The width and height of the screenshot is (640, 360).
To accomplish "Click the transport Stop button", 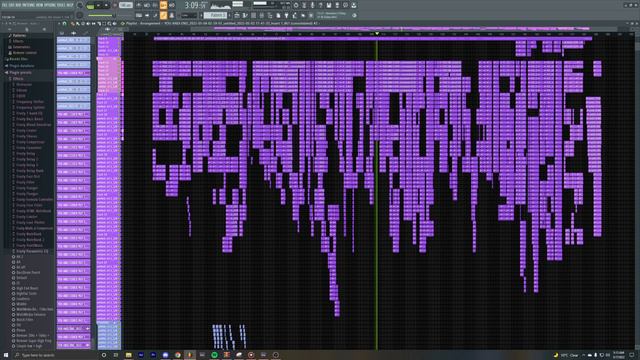I will (x=106, y=6).
